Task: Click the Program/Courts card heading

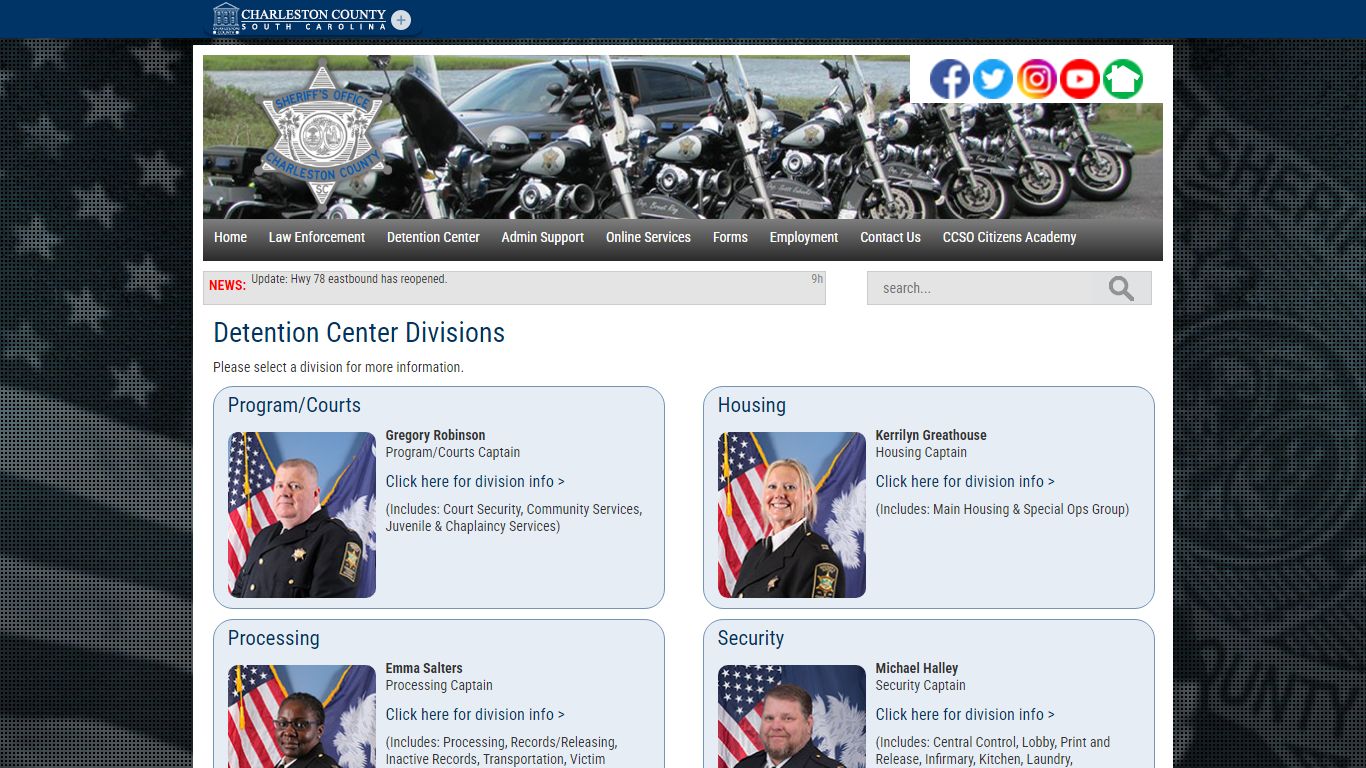Action: (294, 405)
